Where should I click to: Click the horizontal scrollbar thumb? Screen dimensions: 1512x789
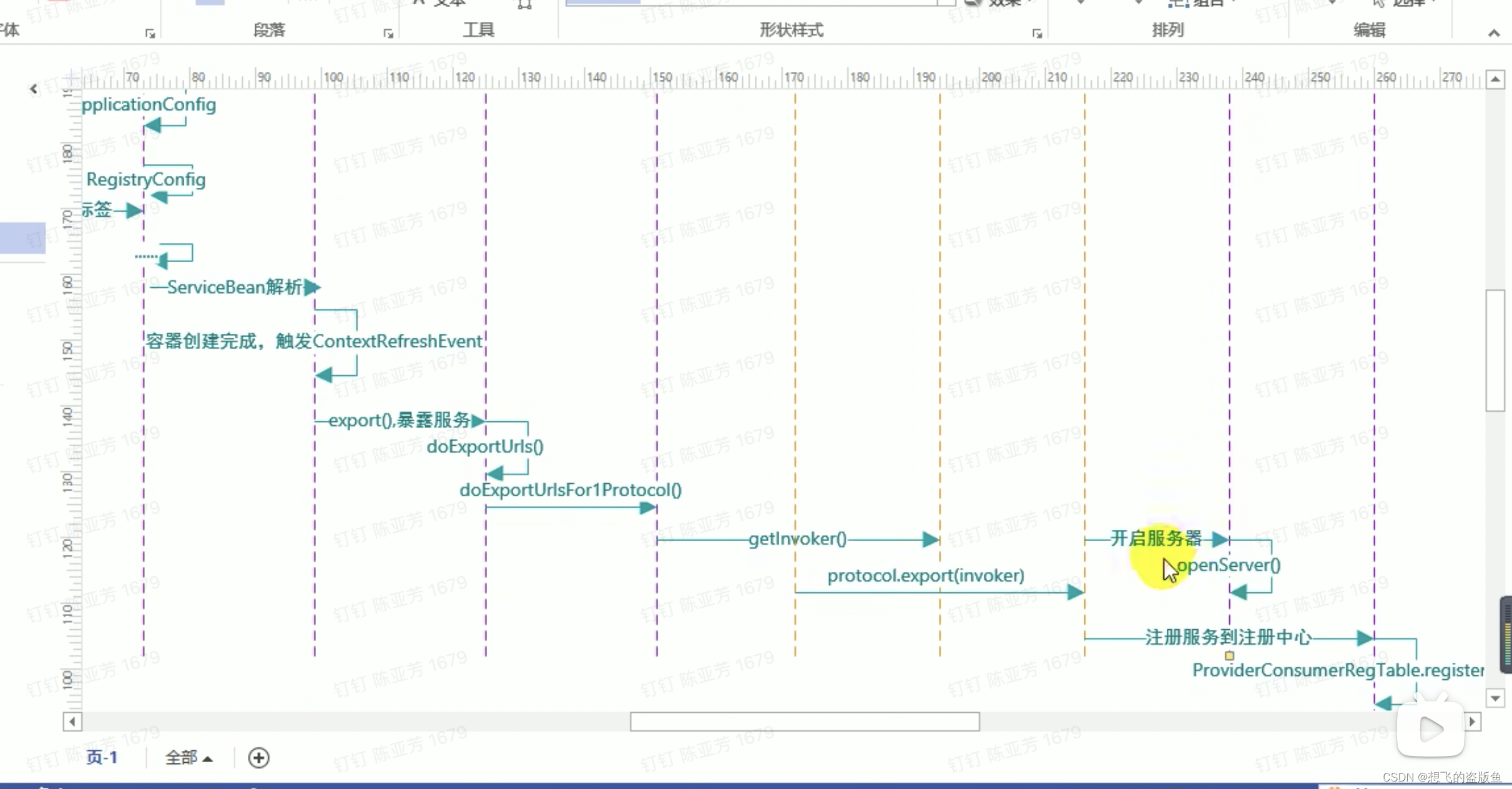pos(805,722)
